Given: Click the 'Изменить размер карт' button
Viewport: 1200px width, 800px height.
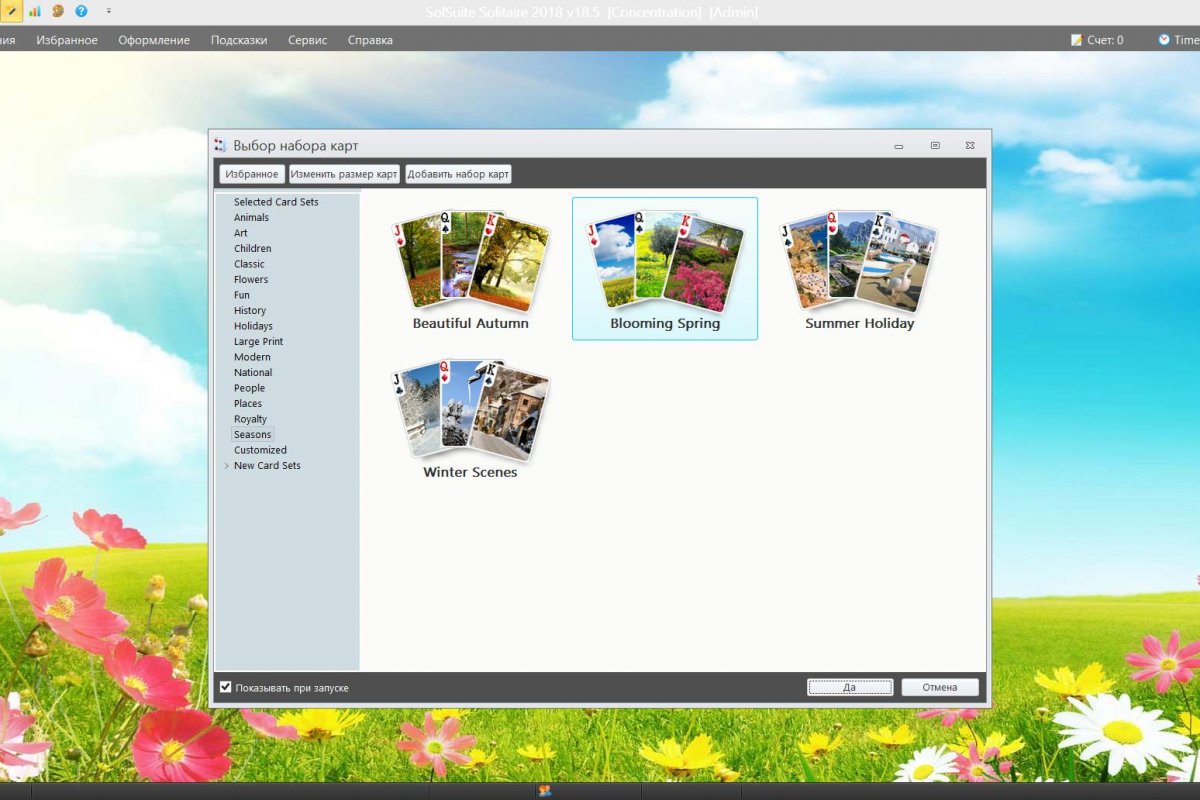Looking at the screenshot, I should (x=344, y=174).
